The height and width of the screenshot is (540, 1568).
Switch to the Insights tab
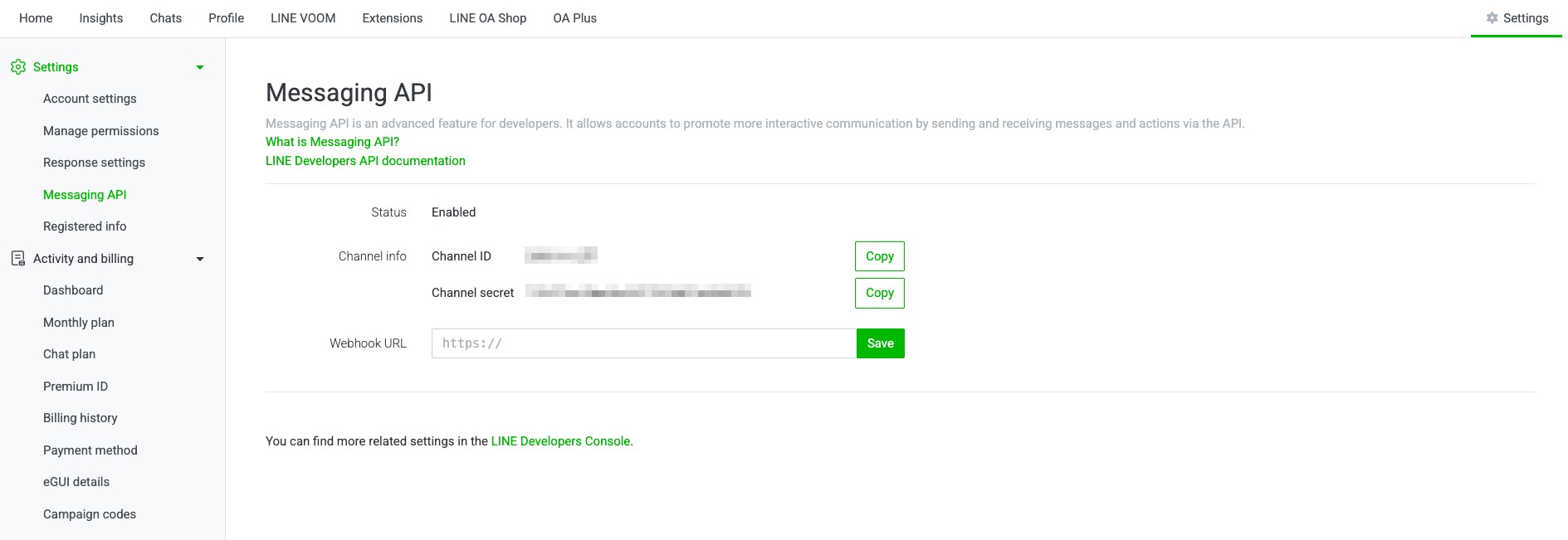[x=101, y=18]
